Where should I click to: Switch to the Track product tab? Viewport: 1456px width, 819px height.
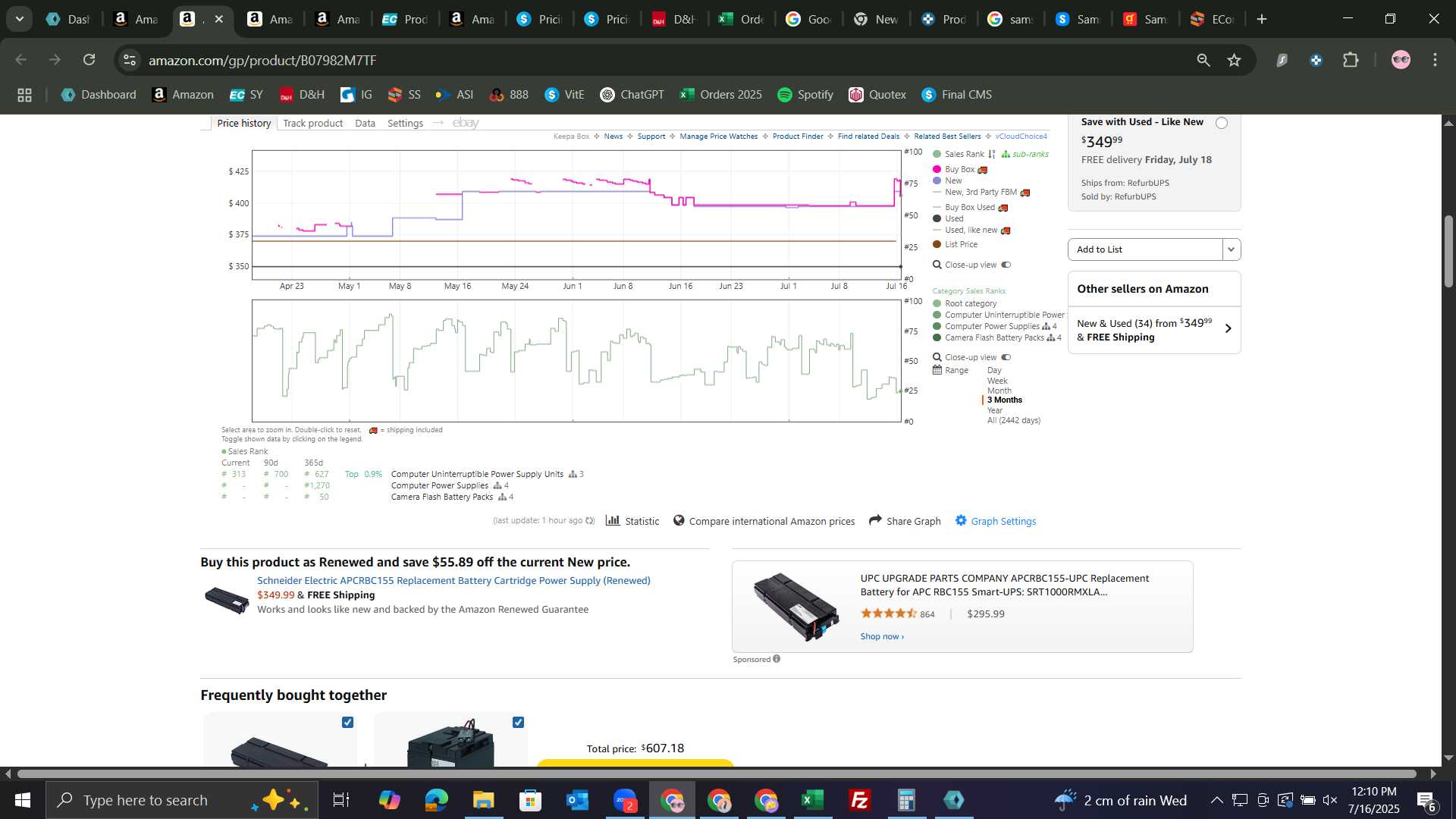(x=312, y=123)
